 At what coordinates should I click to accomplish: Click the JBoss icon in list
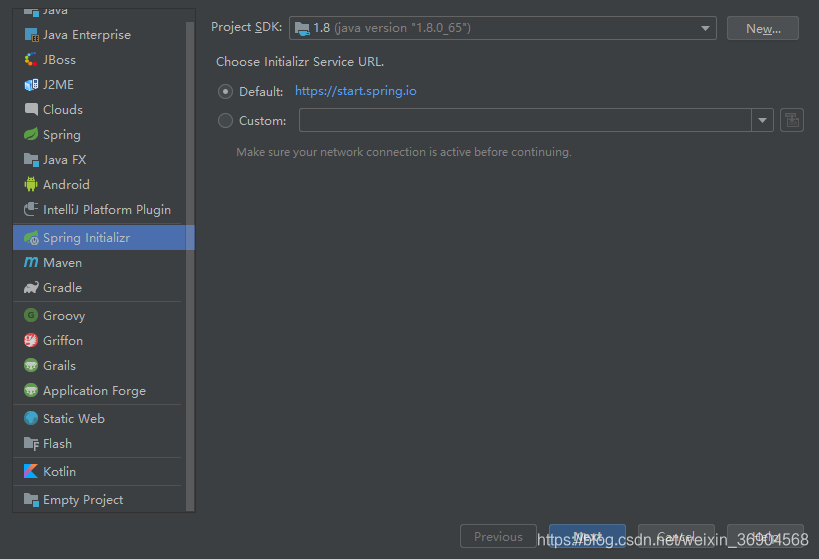coord(31,60)
